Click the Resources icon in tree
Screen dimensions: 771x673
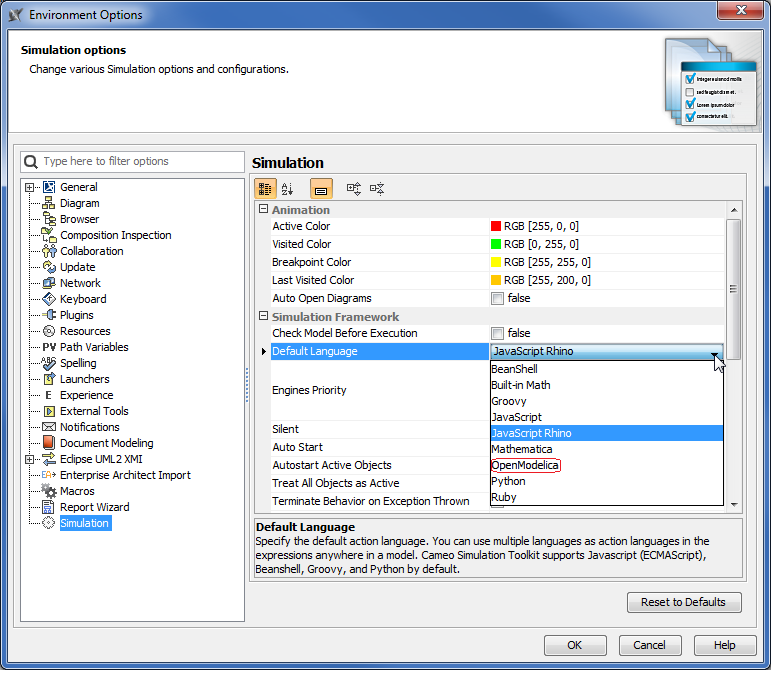(49, 332)
